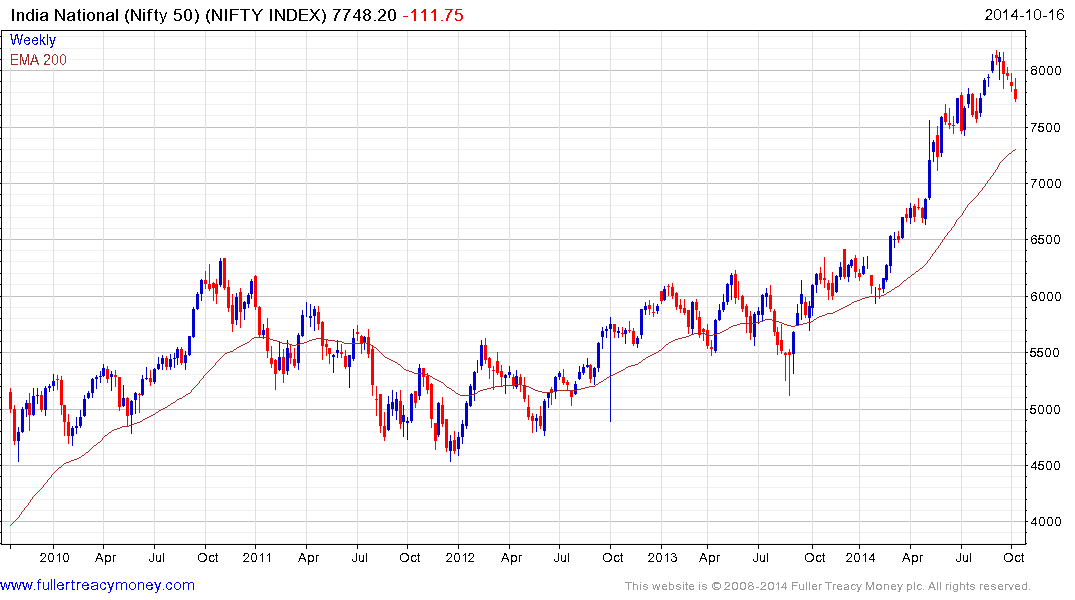Click the change value -111.75

coord(433,14)
